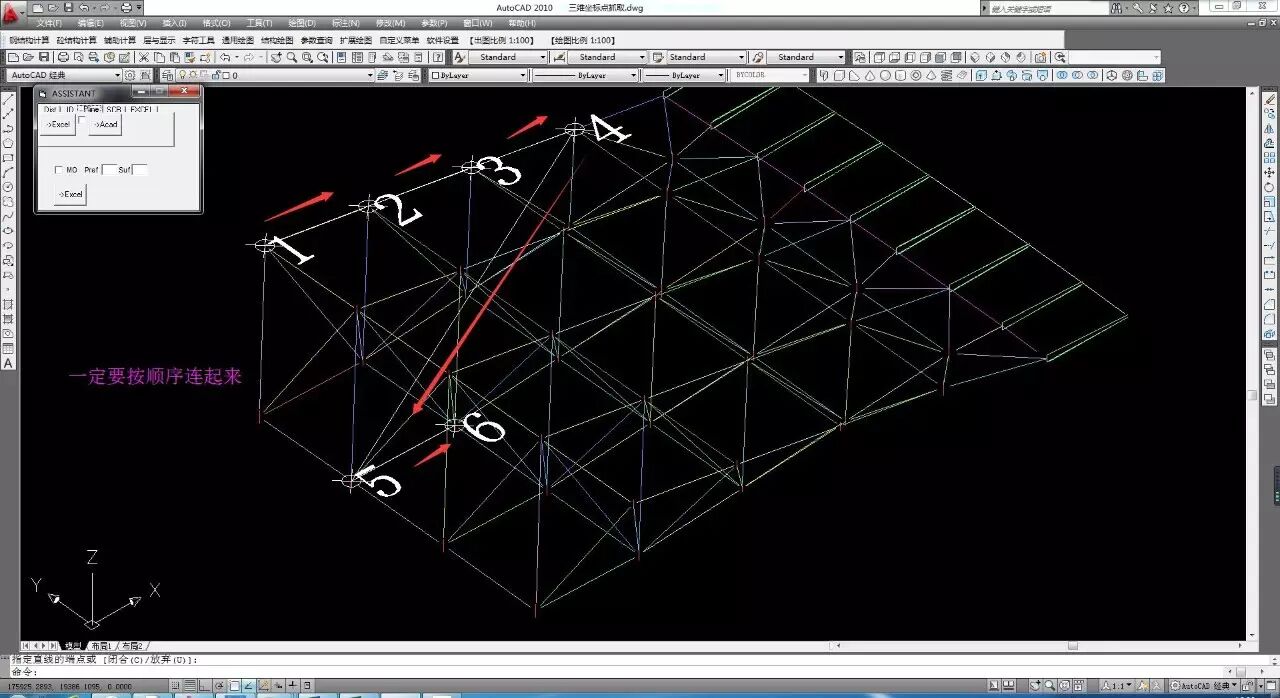This screenshot has width=1280, height=698.
Task: Click the Plot printer icon in toolbar
Action: click(63, 57)
